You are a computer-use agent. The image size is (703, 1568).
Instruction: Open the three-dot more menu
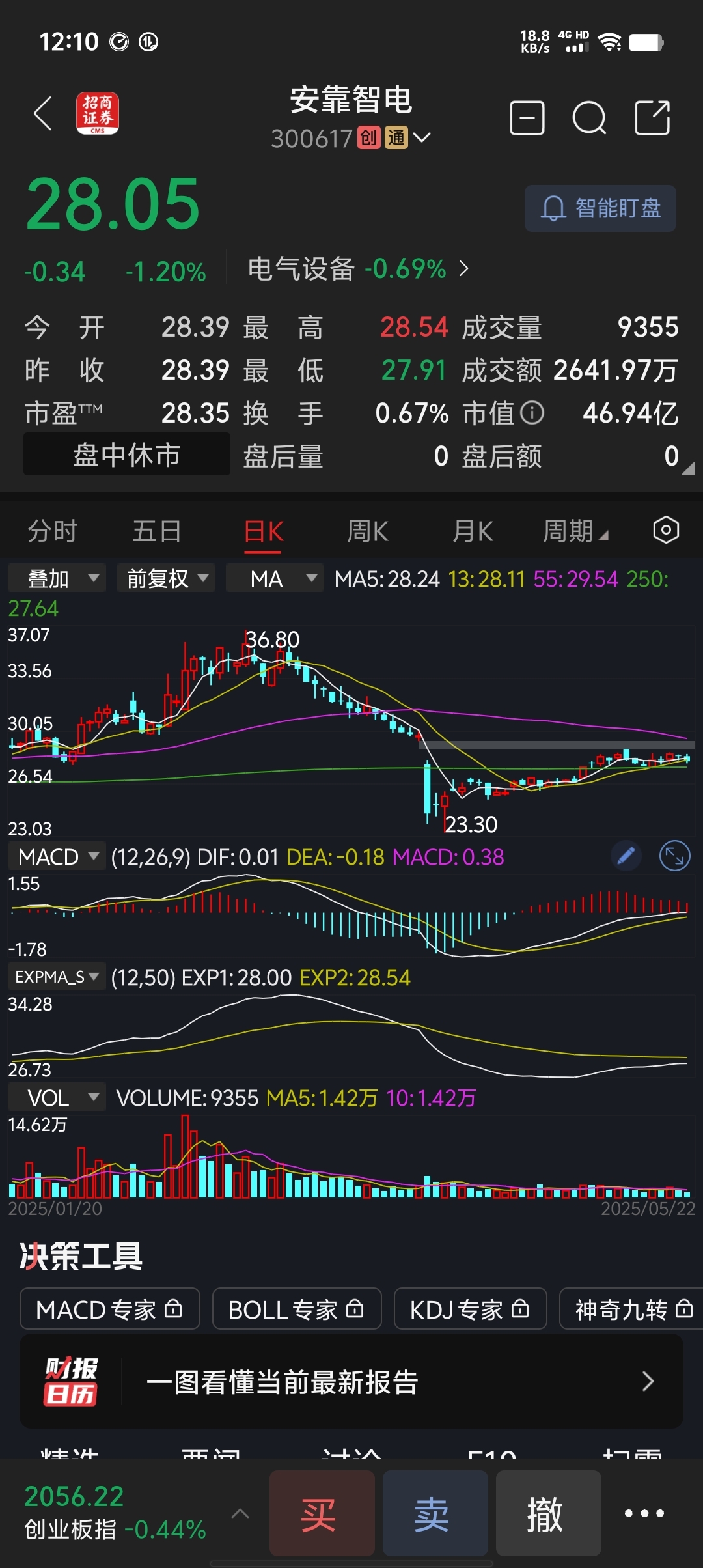click(644, 1513)
